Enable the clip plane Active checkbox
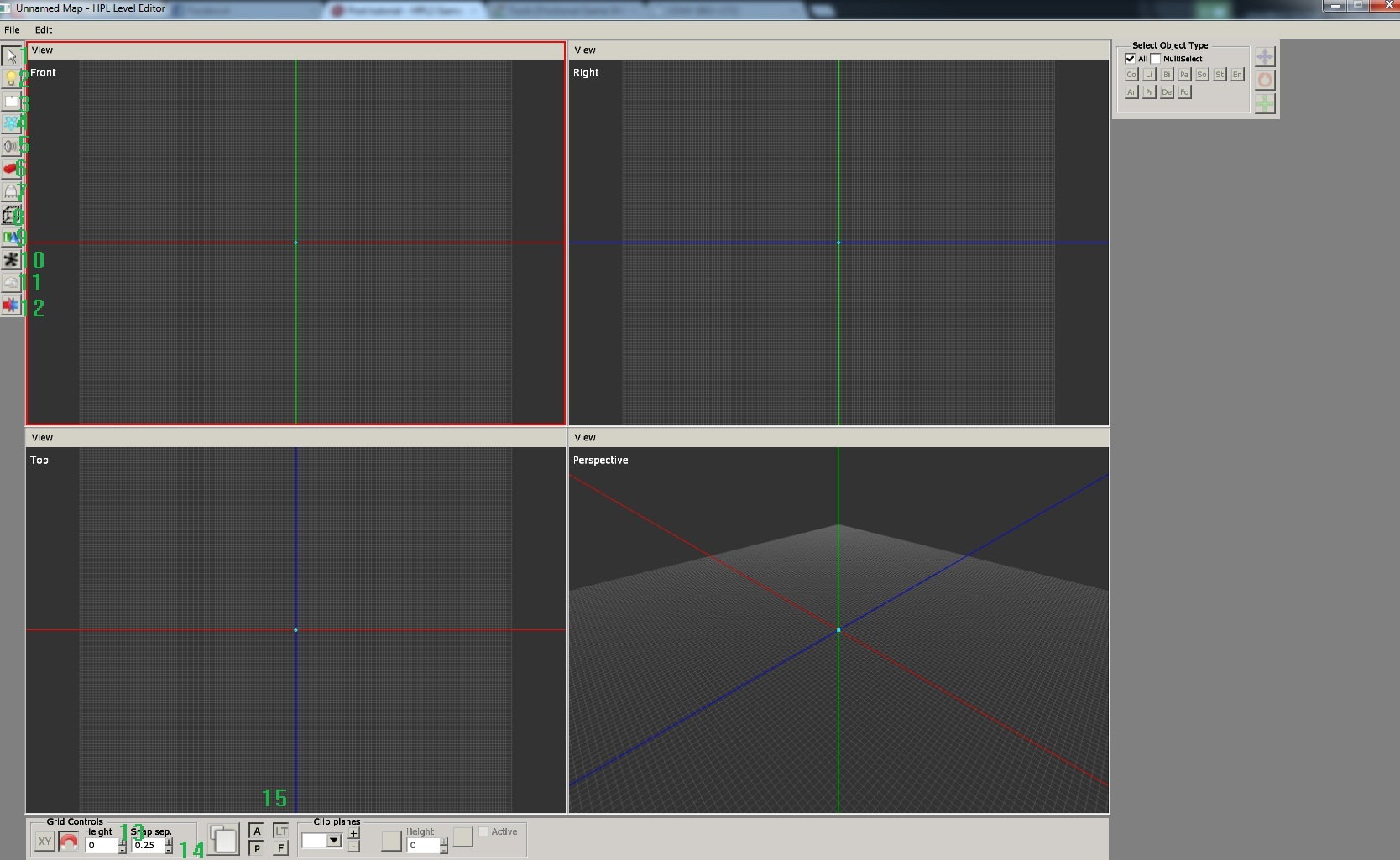 (483, 831)
